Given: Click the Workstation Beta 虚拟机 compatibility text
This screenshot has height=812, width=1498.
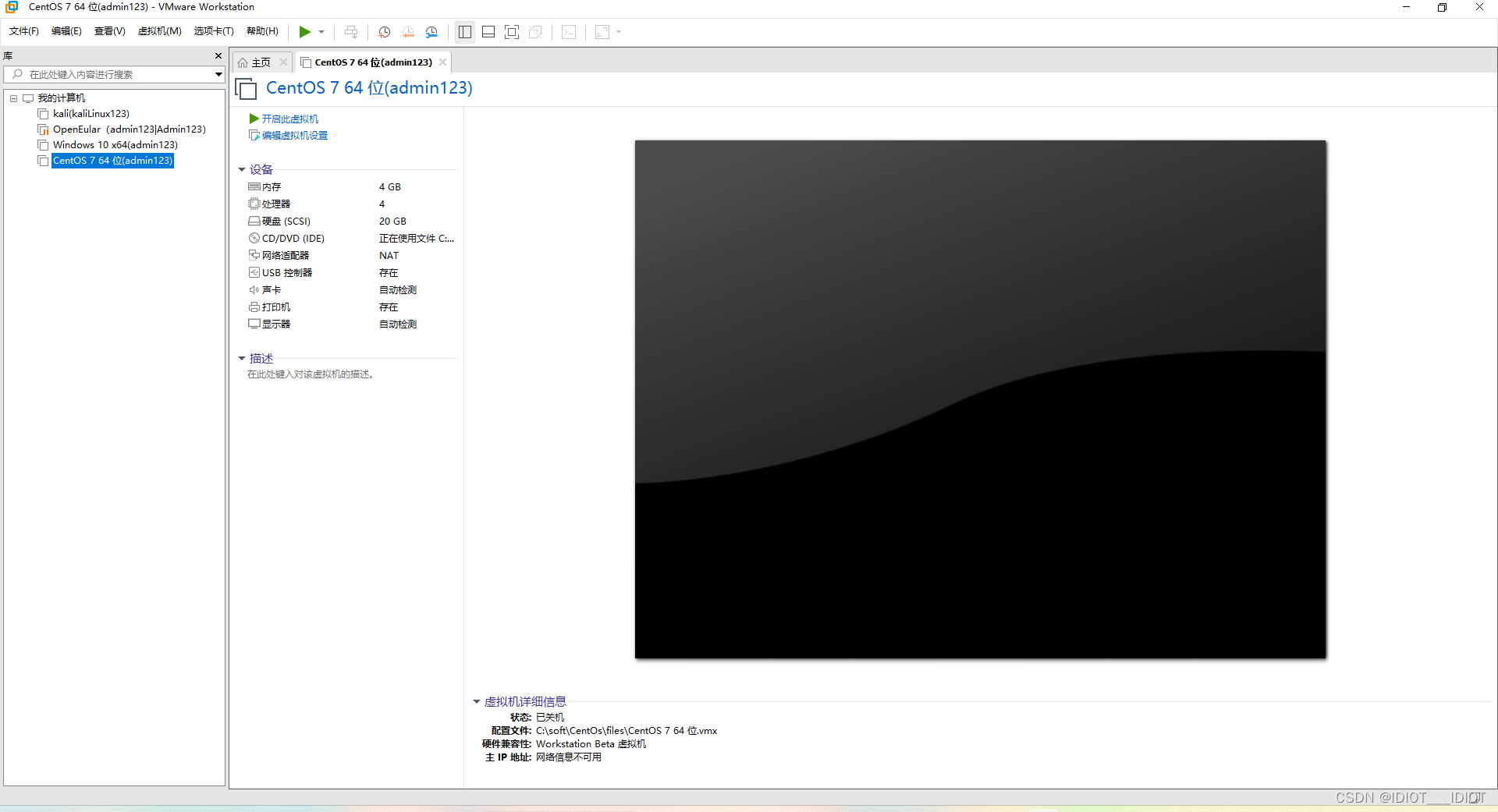Looking at the screenshot, I should click(x=591, y=744).
